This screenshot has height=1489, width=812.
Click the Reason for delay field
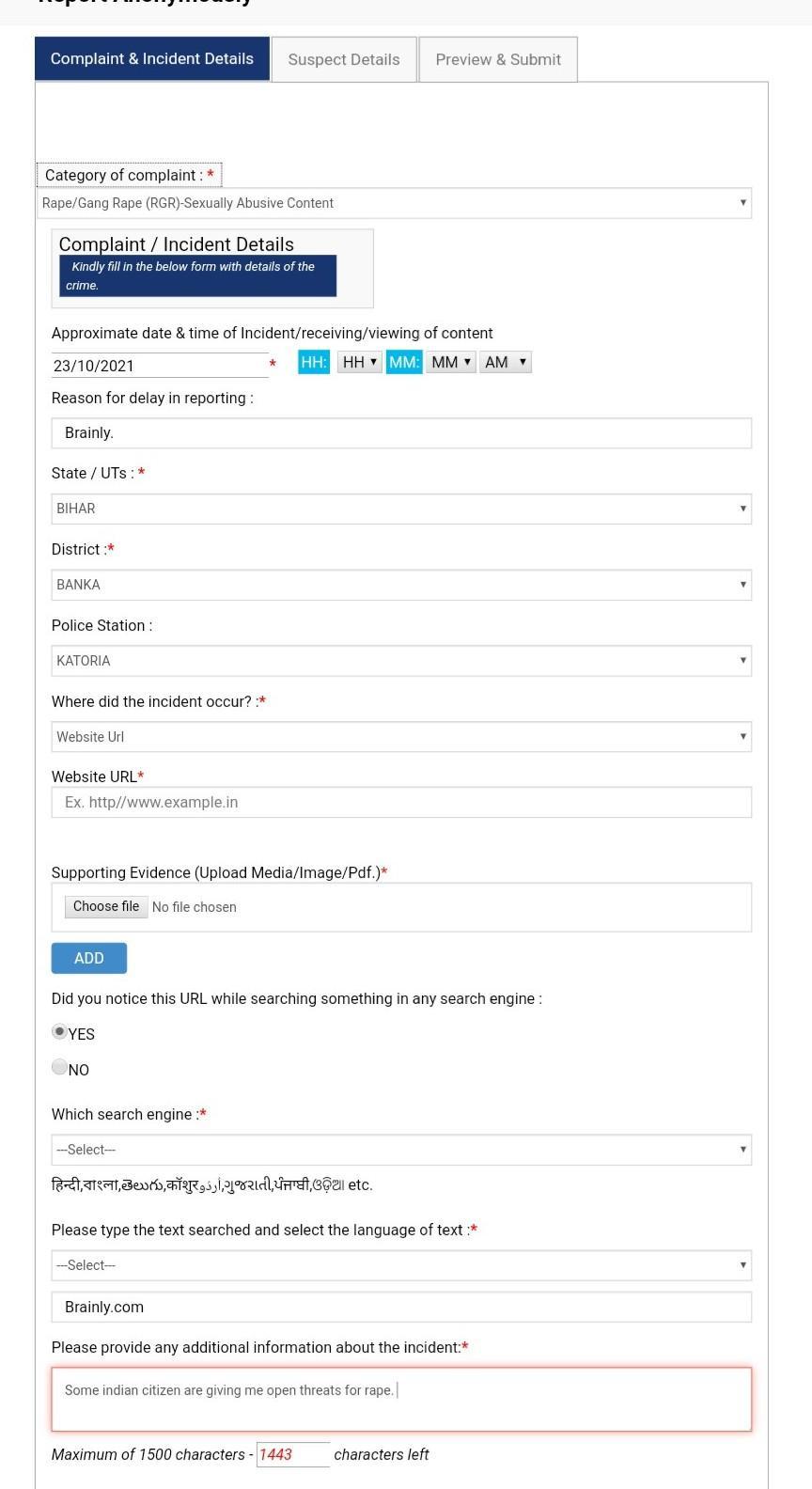(401, 432)
